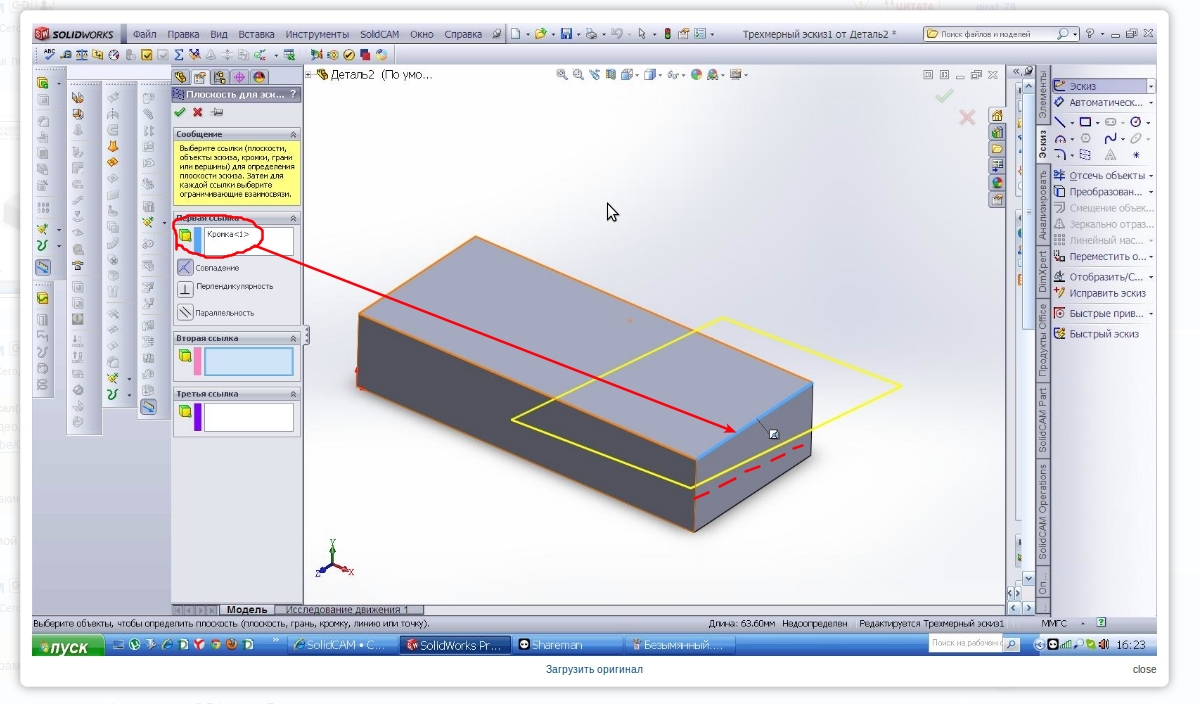Open the Инструменты menu
Screen dimensions: 1200x704
pyautogui.click(x=317, y=34)
